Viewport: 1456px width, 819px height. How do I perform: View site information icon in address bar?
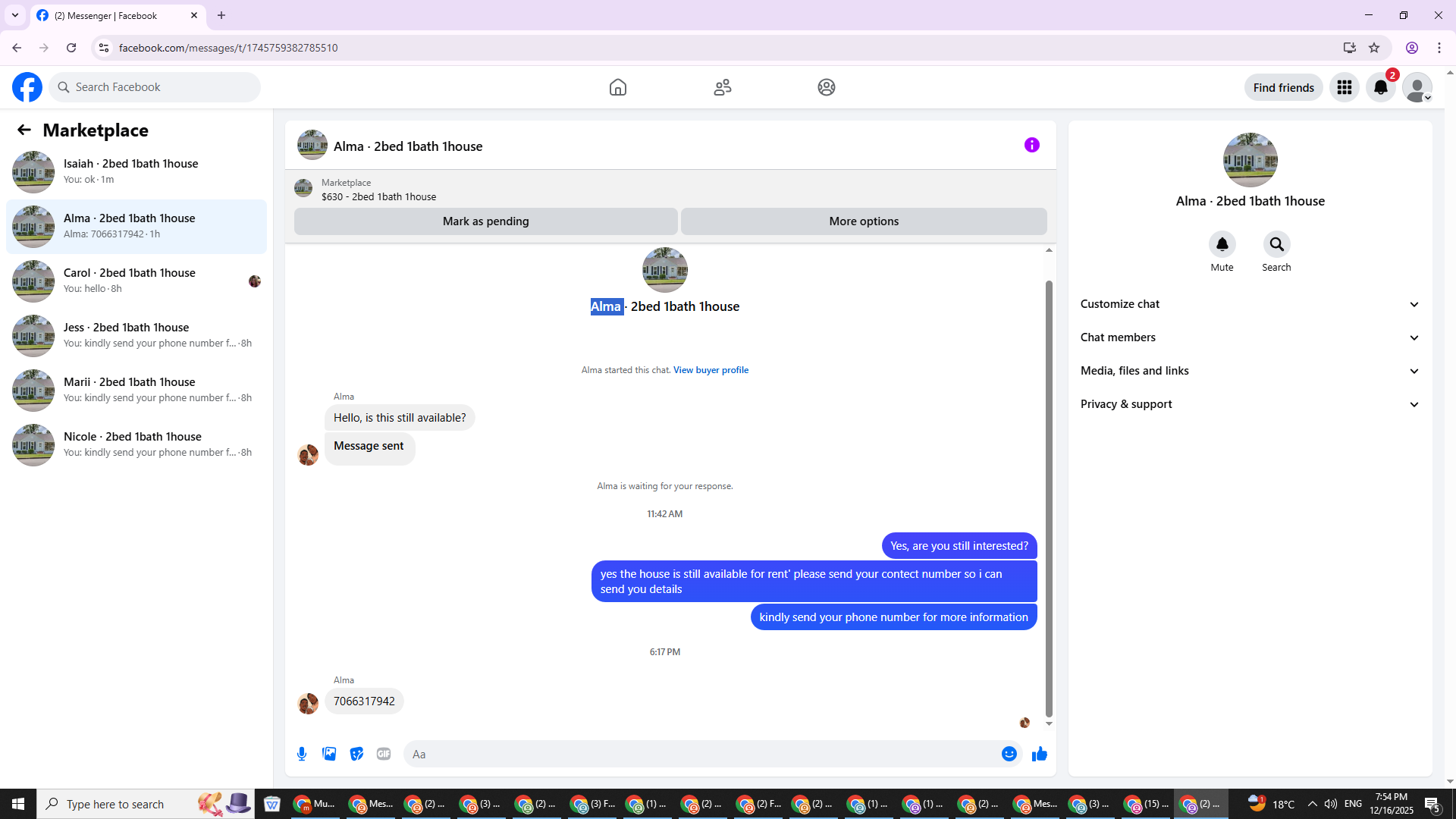pyautogui.click(x=104, y=48)
